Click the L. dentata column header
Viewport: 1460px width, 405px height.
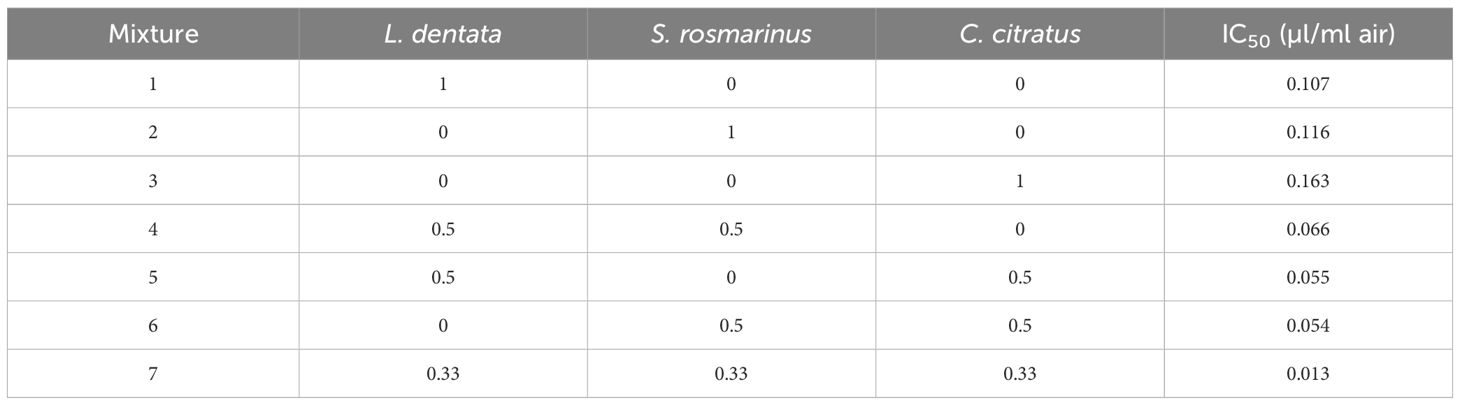tap(443, 35)
